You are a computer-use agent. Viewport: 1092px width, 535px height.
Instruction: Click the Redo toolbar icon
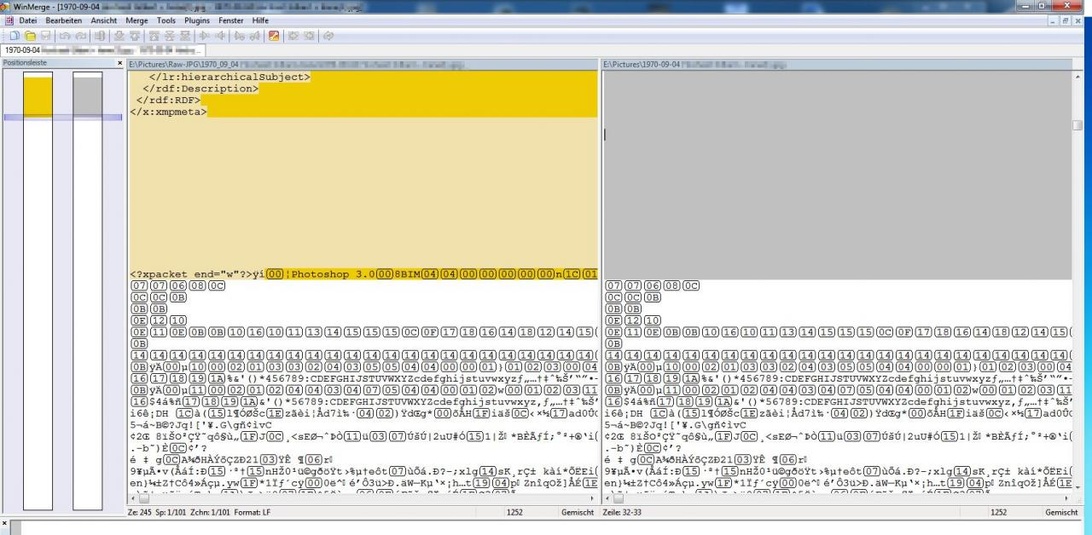click(81, 36)
